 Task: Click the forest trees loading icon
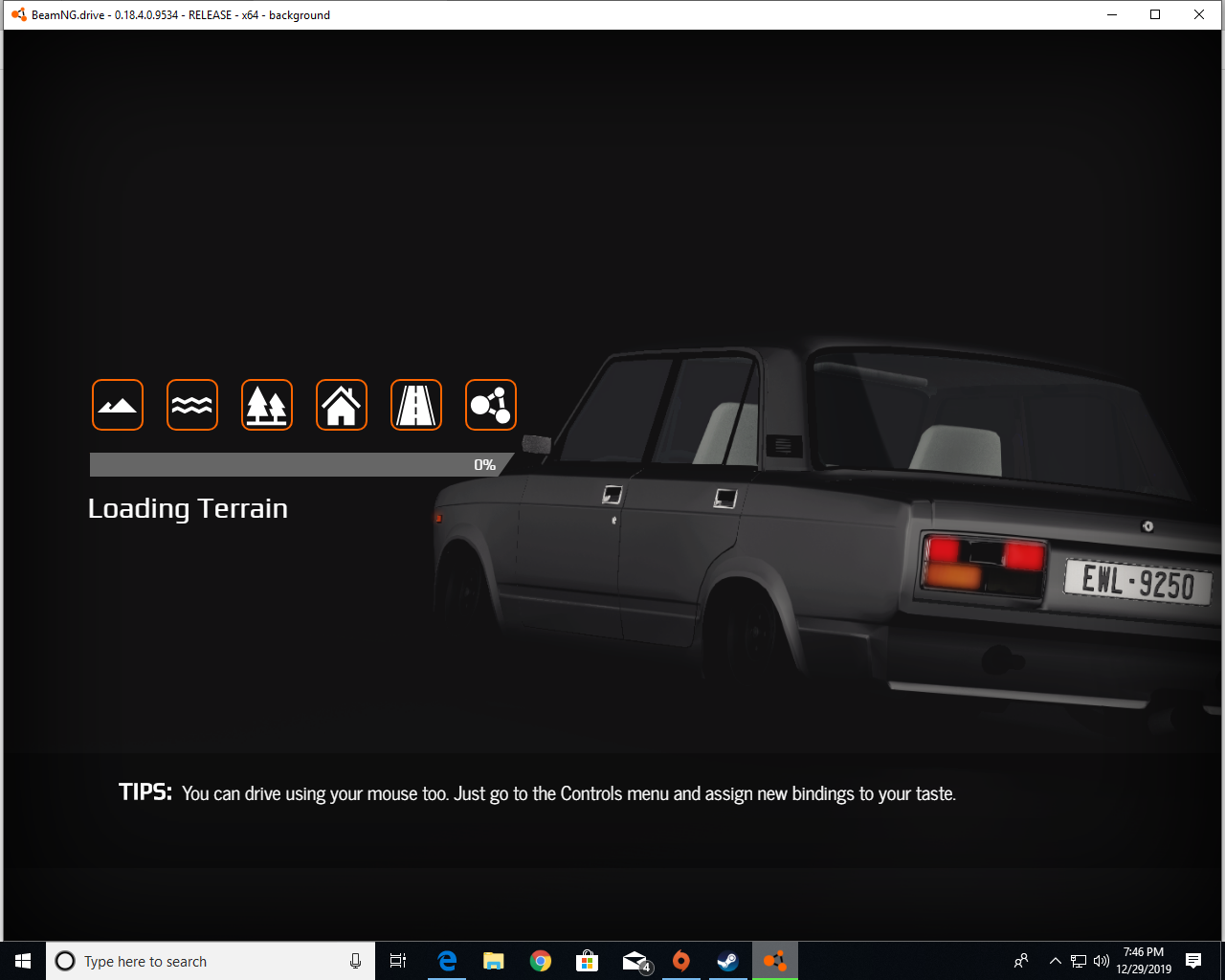tap(267, 405)
